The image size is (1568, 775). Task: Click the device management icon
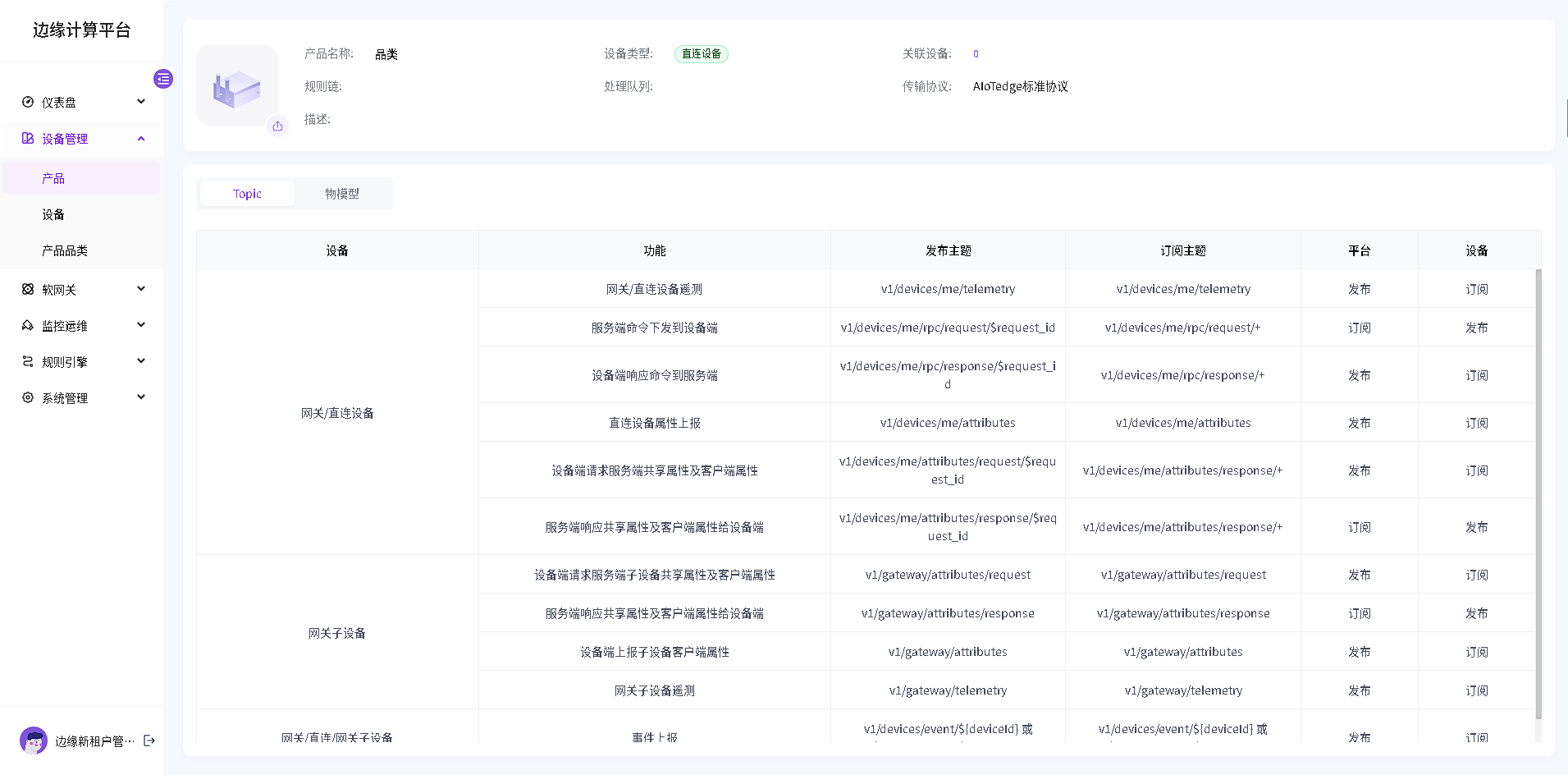[x=28, y=139]
